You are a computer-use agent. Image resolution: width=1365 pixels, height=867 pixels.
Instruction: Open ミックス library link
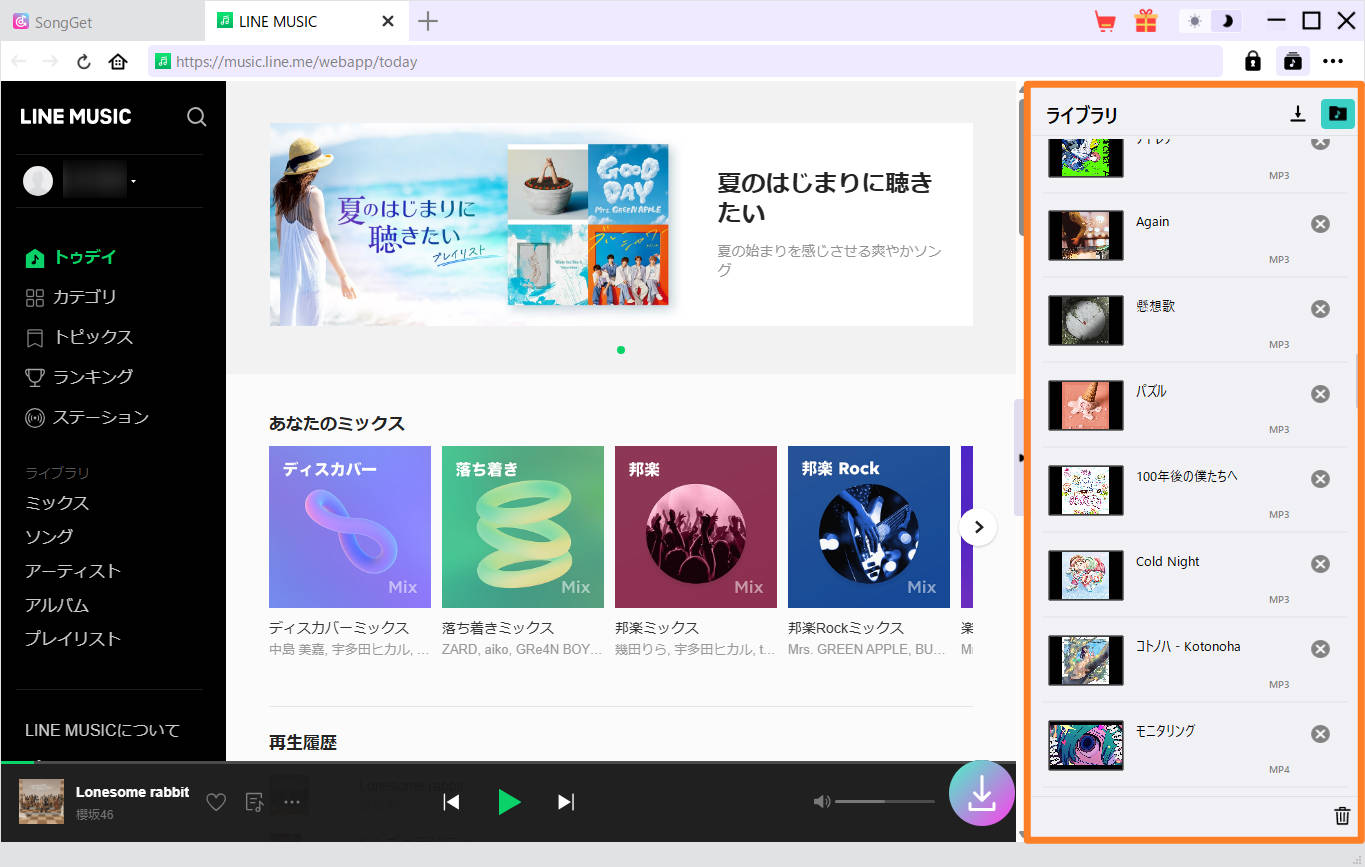tap(57, 503)
